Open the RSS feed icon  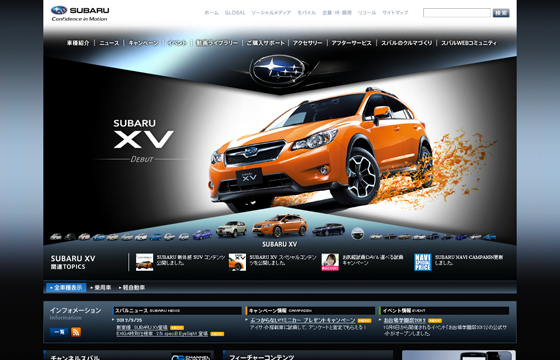pos(76,332)
